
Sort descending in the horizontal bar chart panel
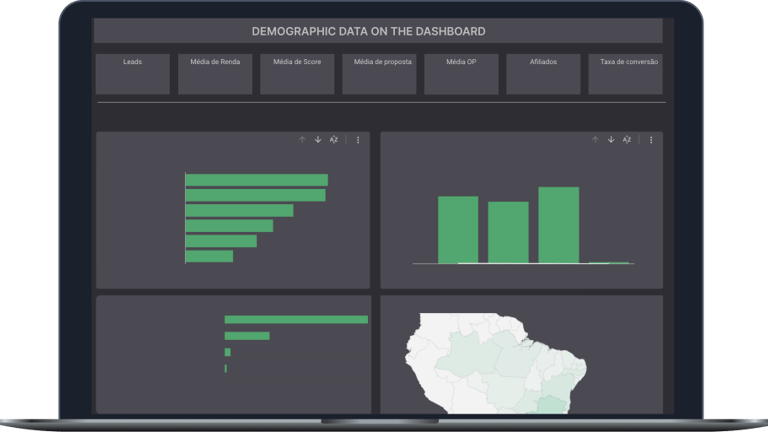pos(318,140)
